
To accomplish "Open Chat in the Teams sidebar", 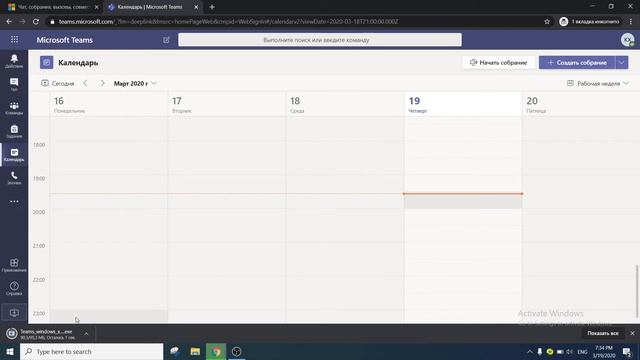I will pyautogui.click(x=14, y=84).
